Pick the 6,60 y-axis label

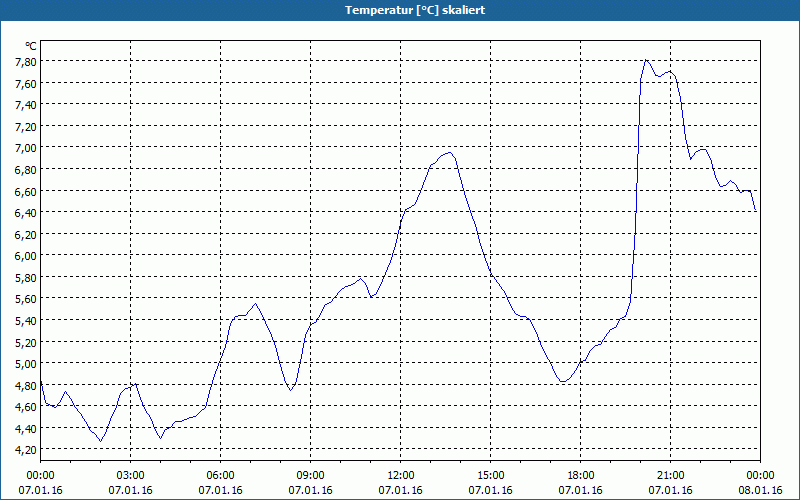click(26, 191)
